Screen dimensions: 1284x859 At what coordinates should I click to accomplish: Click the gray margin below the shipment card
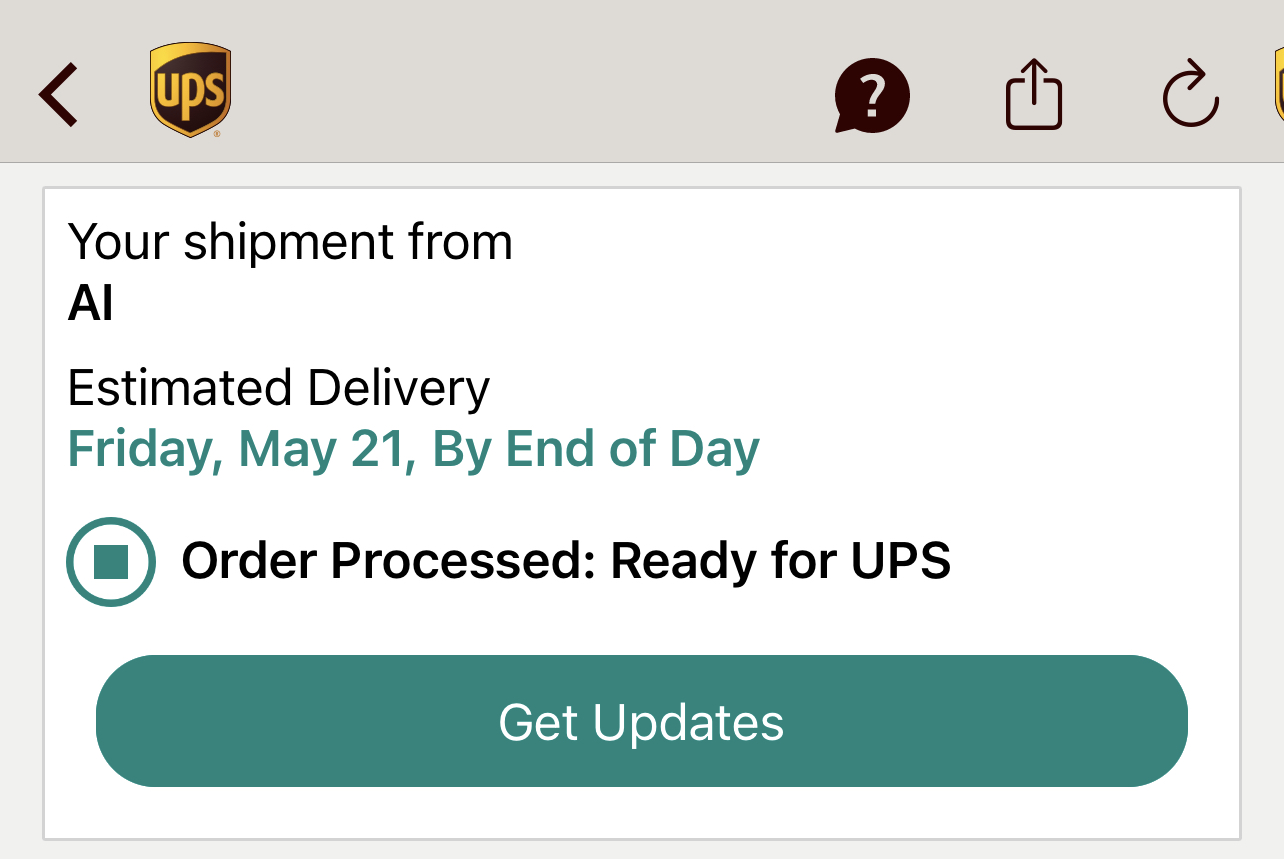pos(640,850)
